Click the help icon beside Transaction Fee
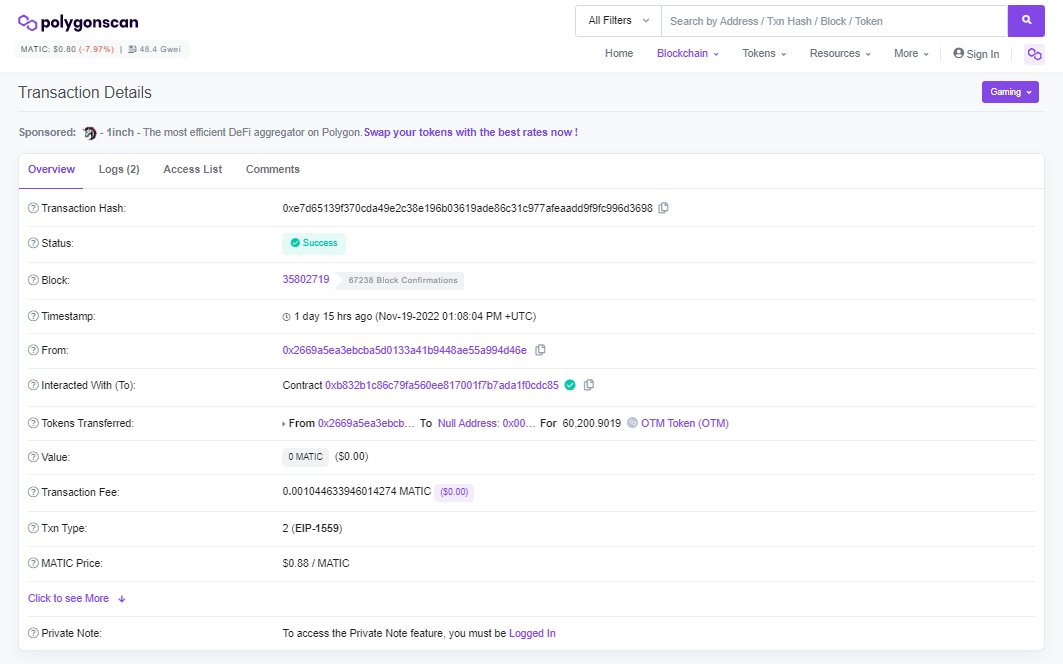Viewport: 1063px width, 664px height. click(33, 492)
